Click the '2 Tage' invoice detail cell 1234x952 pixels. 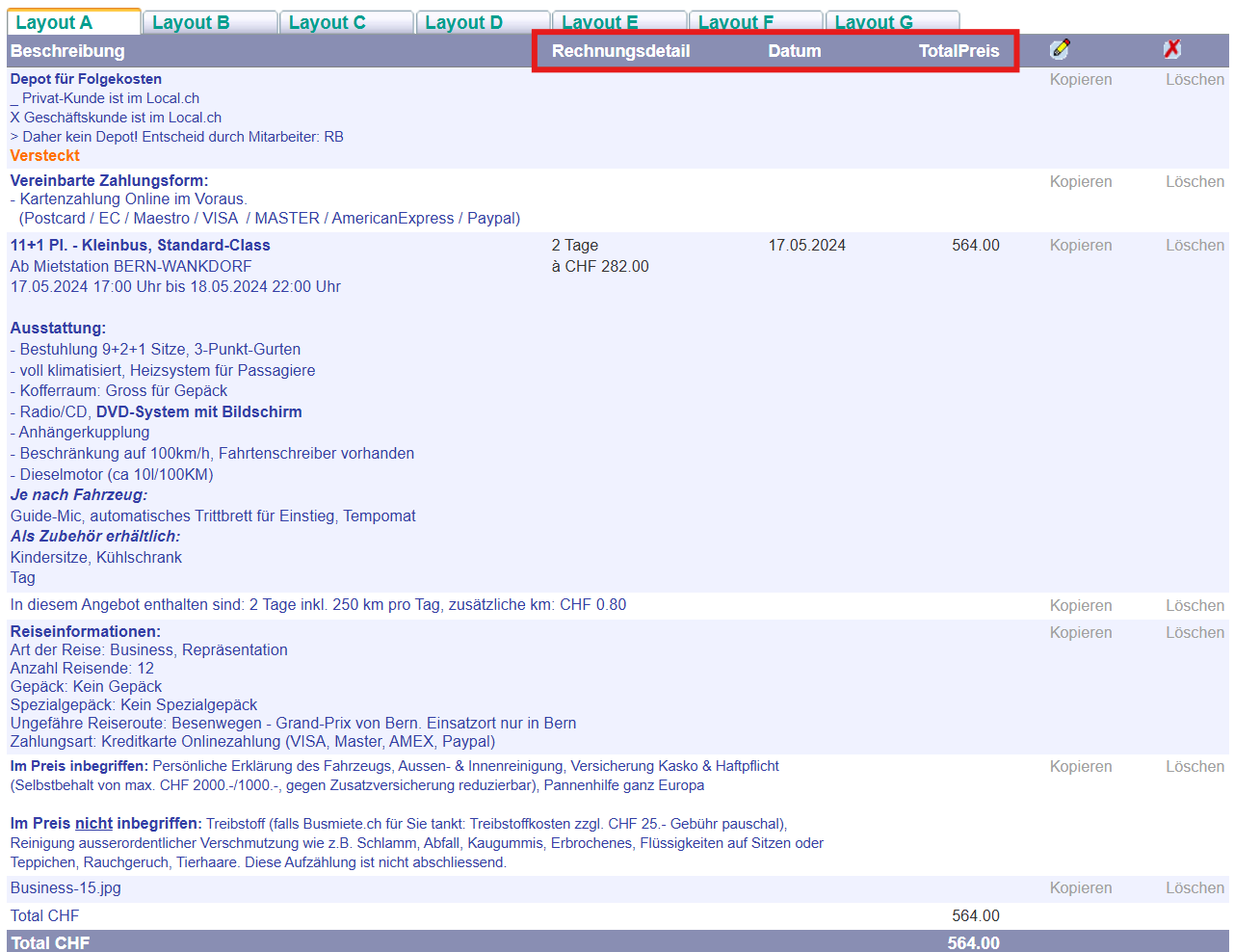coord(575,246)
